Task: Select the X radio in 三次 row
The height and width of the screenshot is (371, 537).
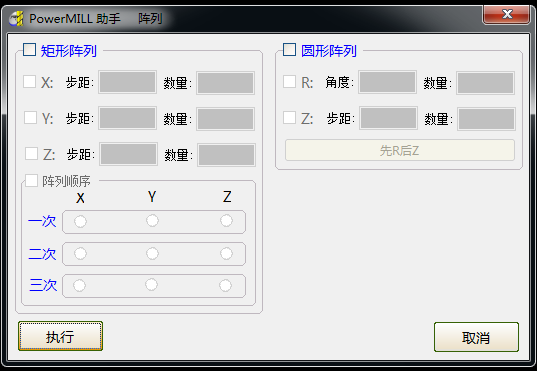Action: pos(79,285)
